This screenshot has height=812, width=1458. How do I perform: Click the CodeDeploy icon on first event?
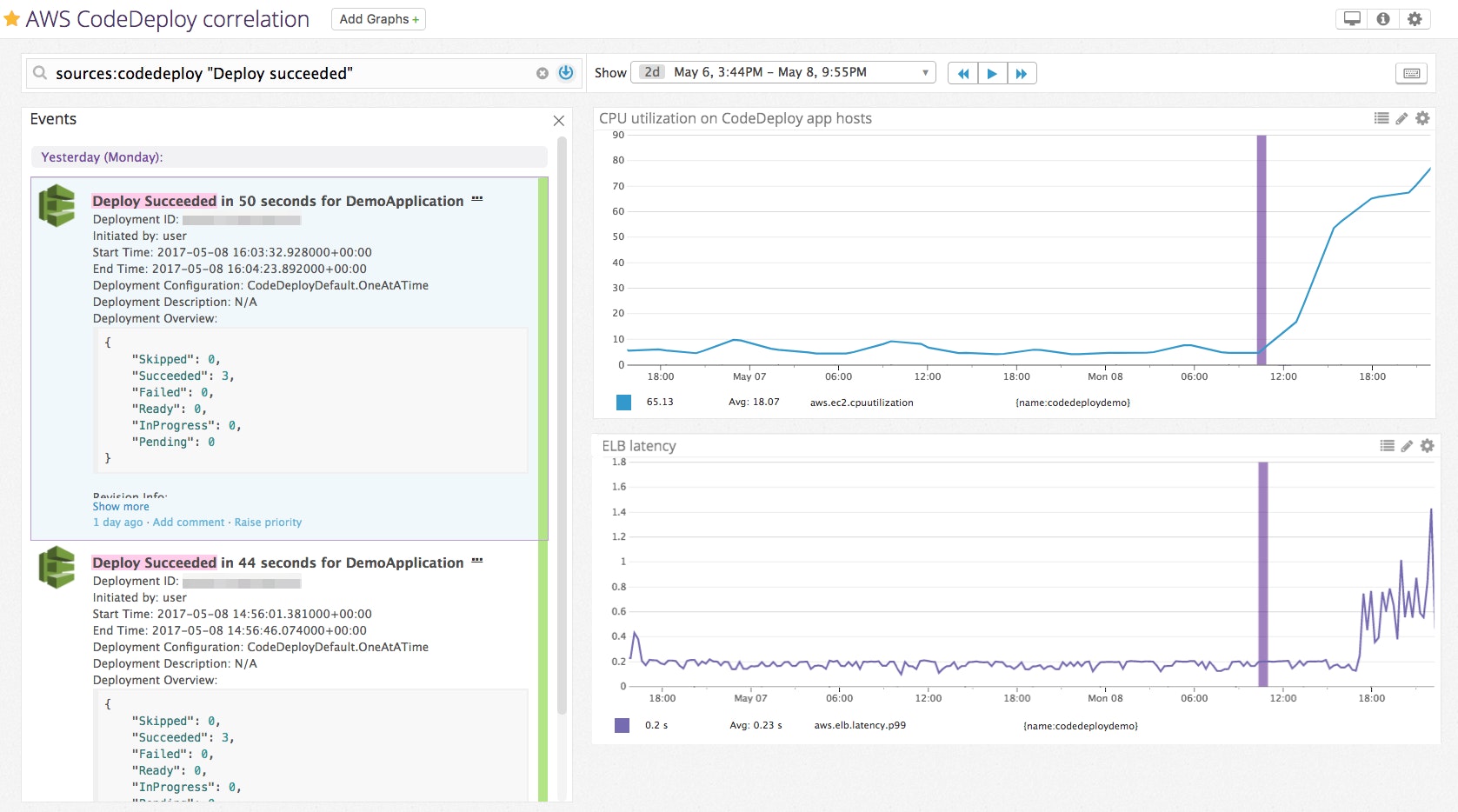tap(56, 206)
